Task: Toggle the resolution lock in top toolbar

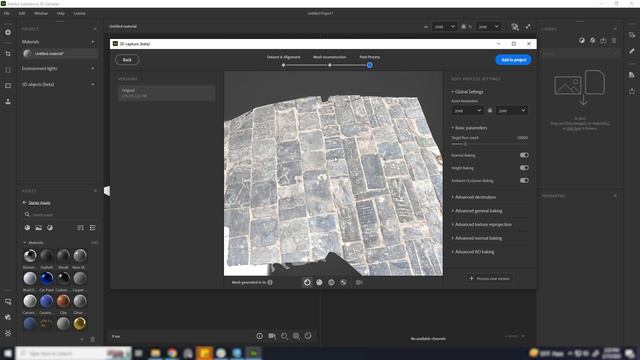Action: [x=463, y=27]
